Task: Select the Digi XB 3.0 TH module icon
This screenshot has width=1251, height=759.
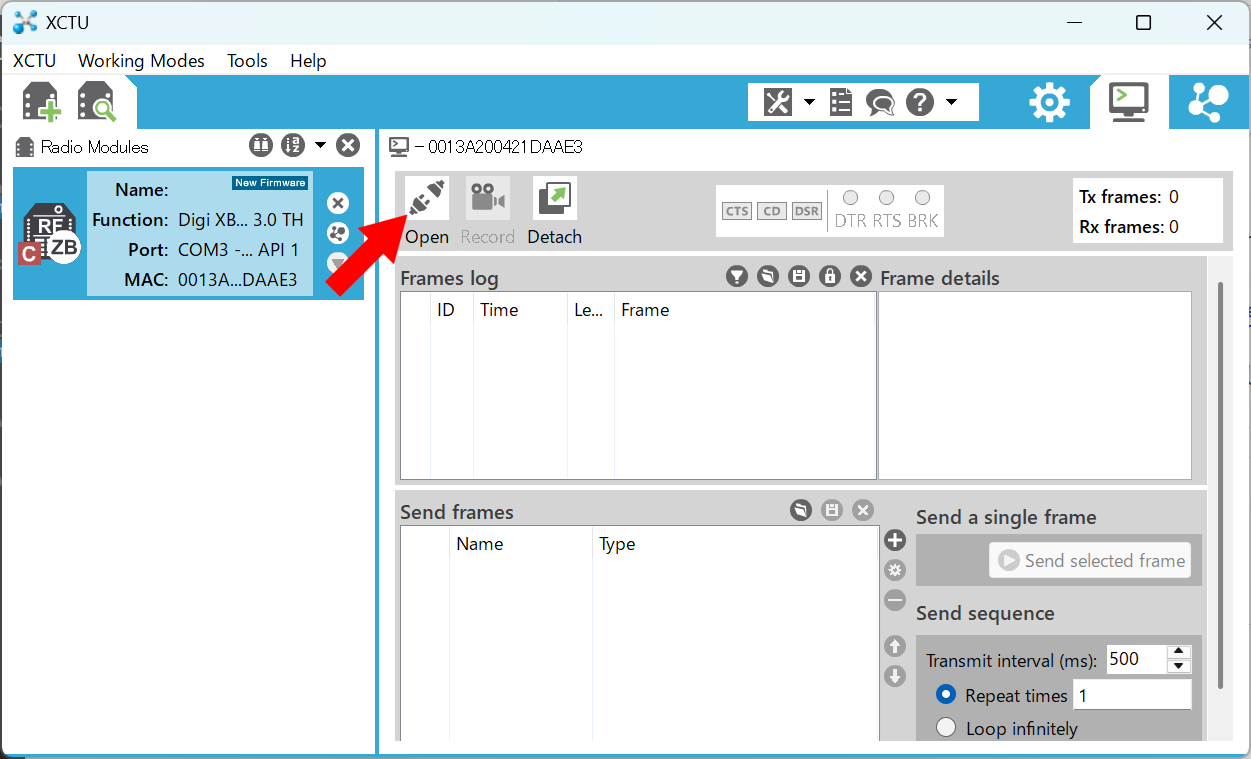Action: click(x=50, y=235)
